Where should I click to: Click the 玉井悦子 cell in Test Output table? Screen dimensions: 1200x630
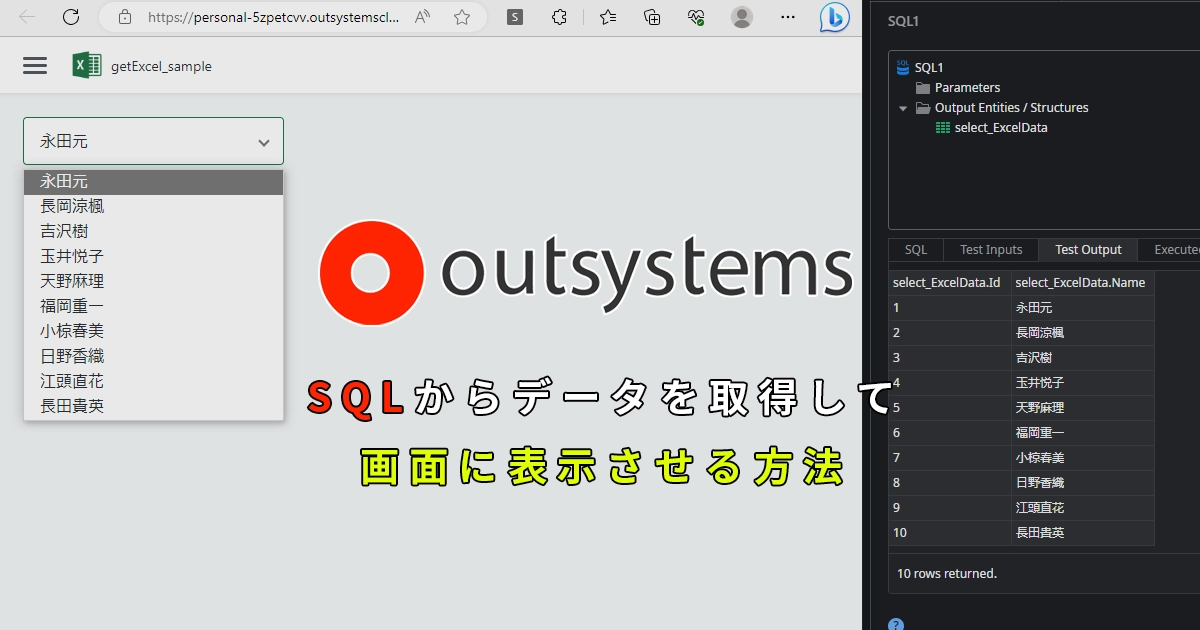point(1083,383)
